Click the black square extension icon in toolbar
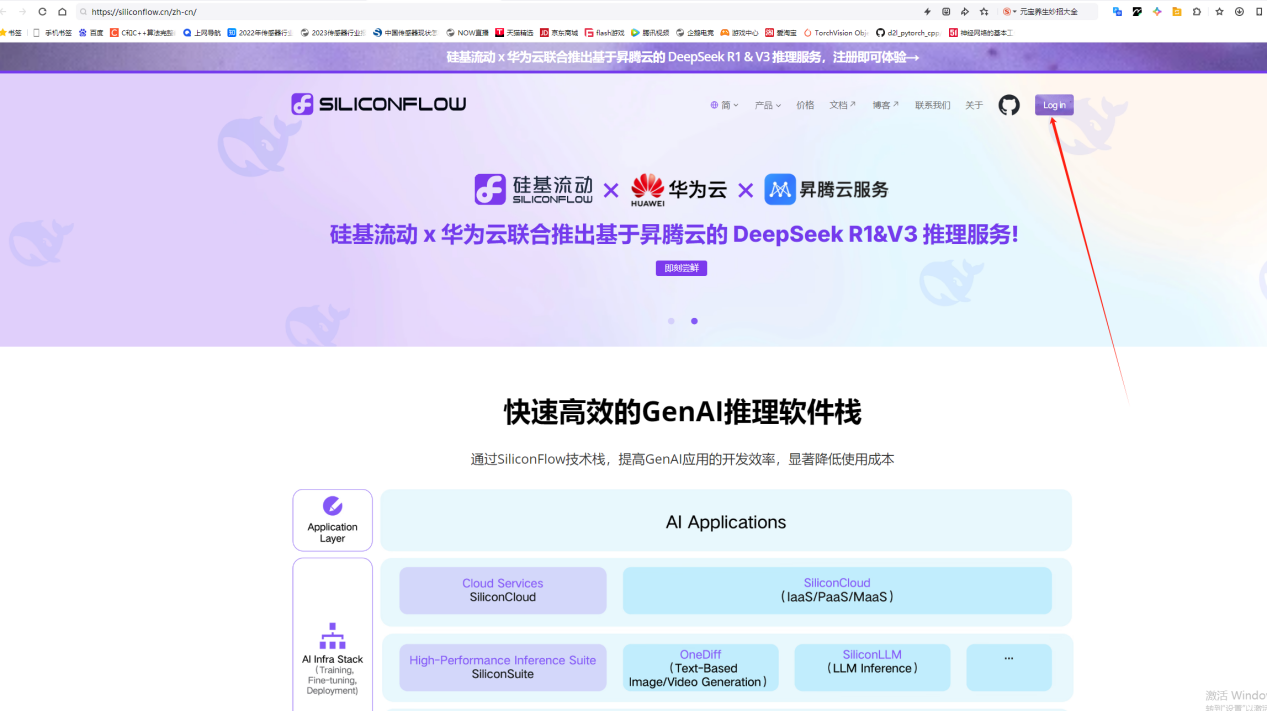The width and height of the screenshot is (1267, 711). 1137,11
